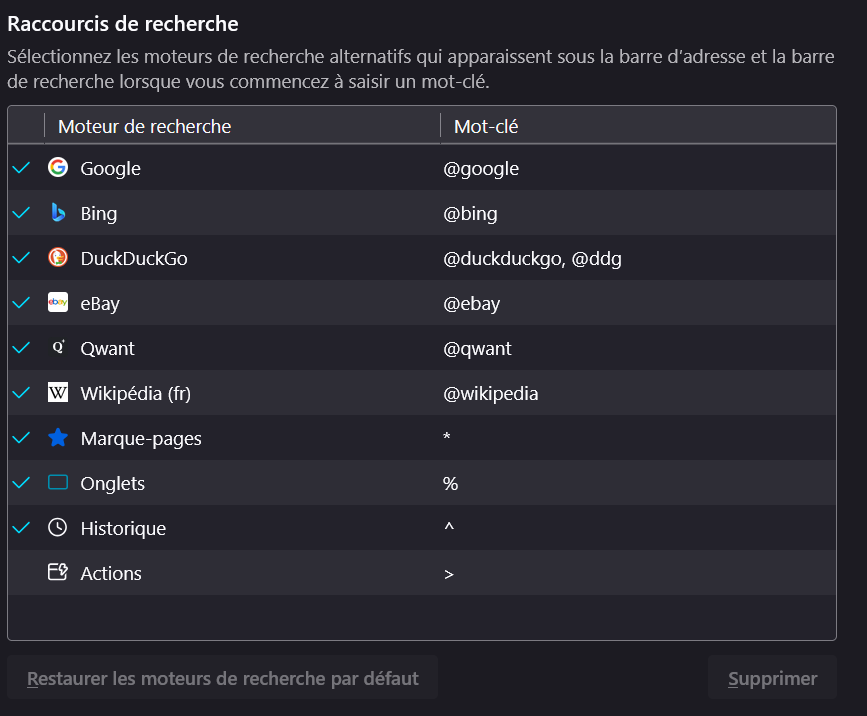Click the Bing logo icon
Screen dimensions: 867x716
tap(58, 213)
